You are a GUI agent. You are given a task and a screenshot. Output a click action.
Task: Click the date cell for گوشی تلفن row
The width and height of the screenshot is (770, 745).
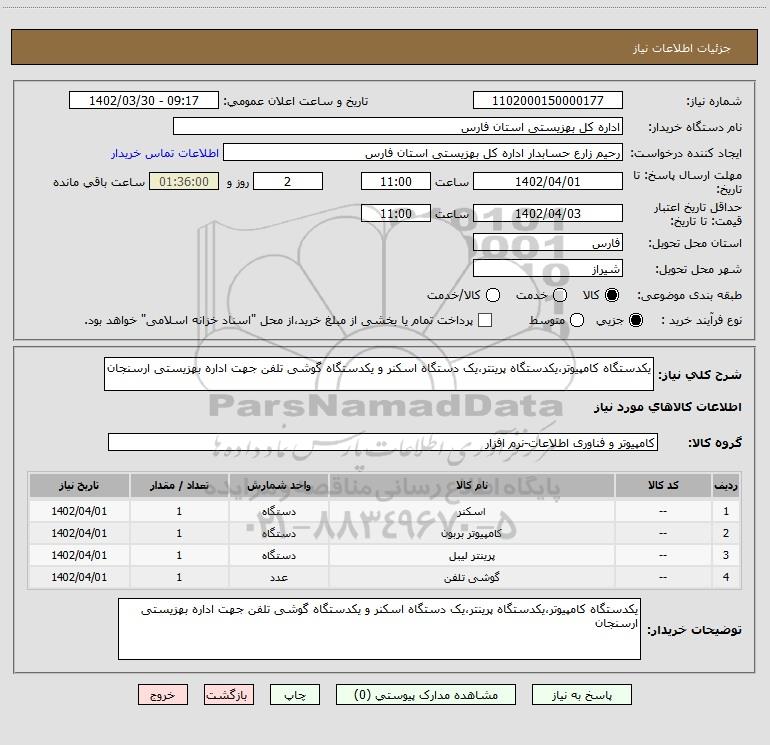coord(79,578)
